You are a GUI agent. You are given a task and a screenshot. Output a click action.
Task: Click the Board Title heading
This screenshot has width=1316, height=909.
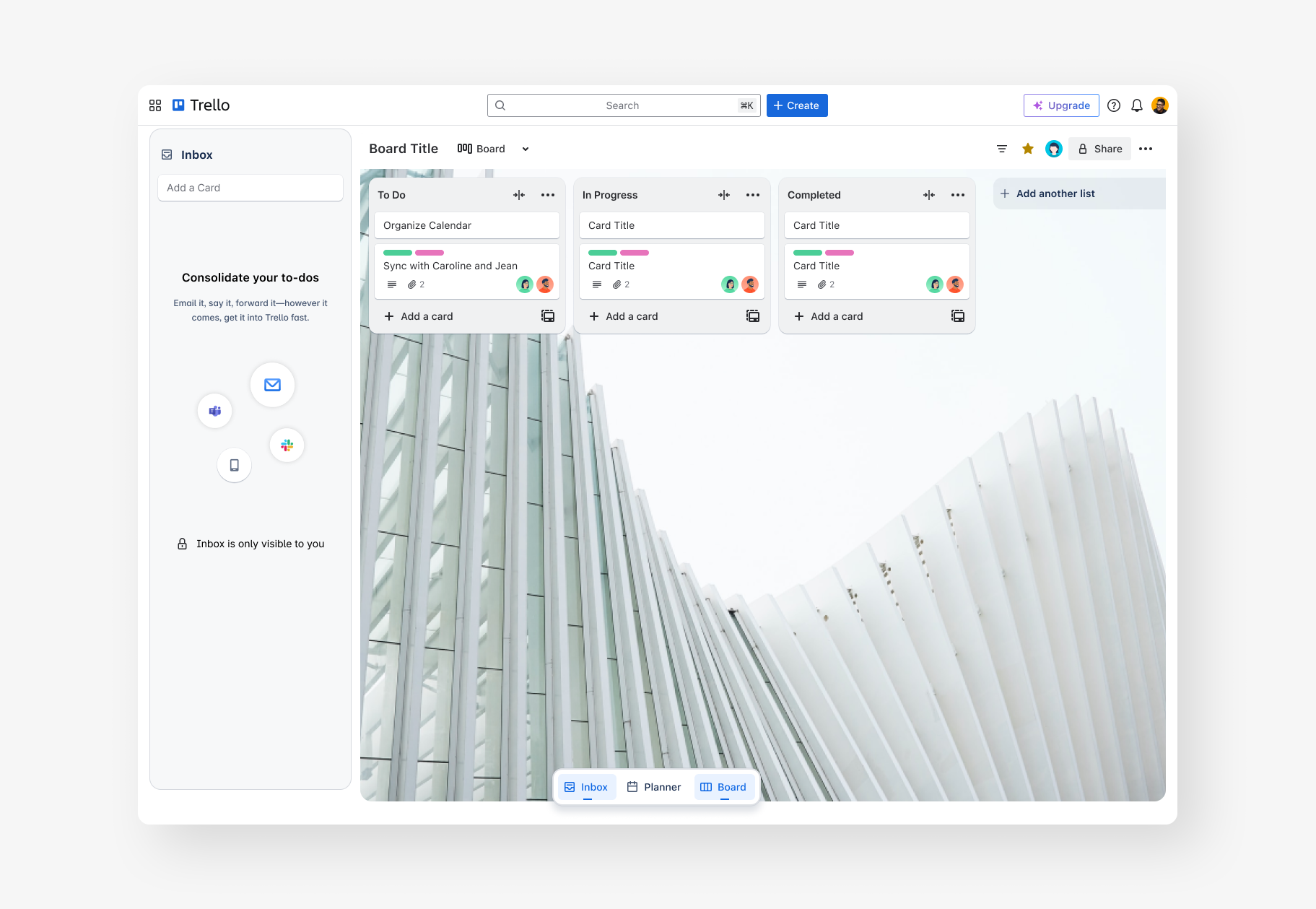pos(404,149)
